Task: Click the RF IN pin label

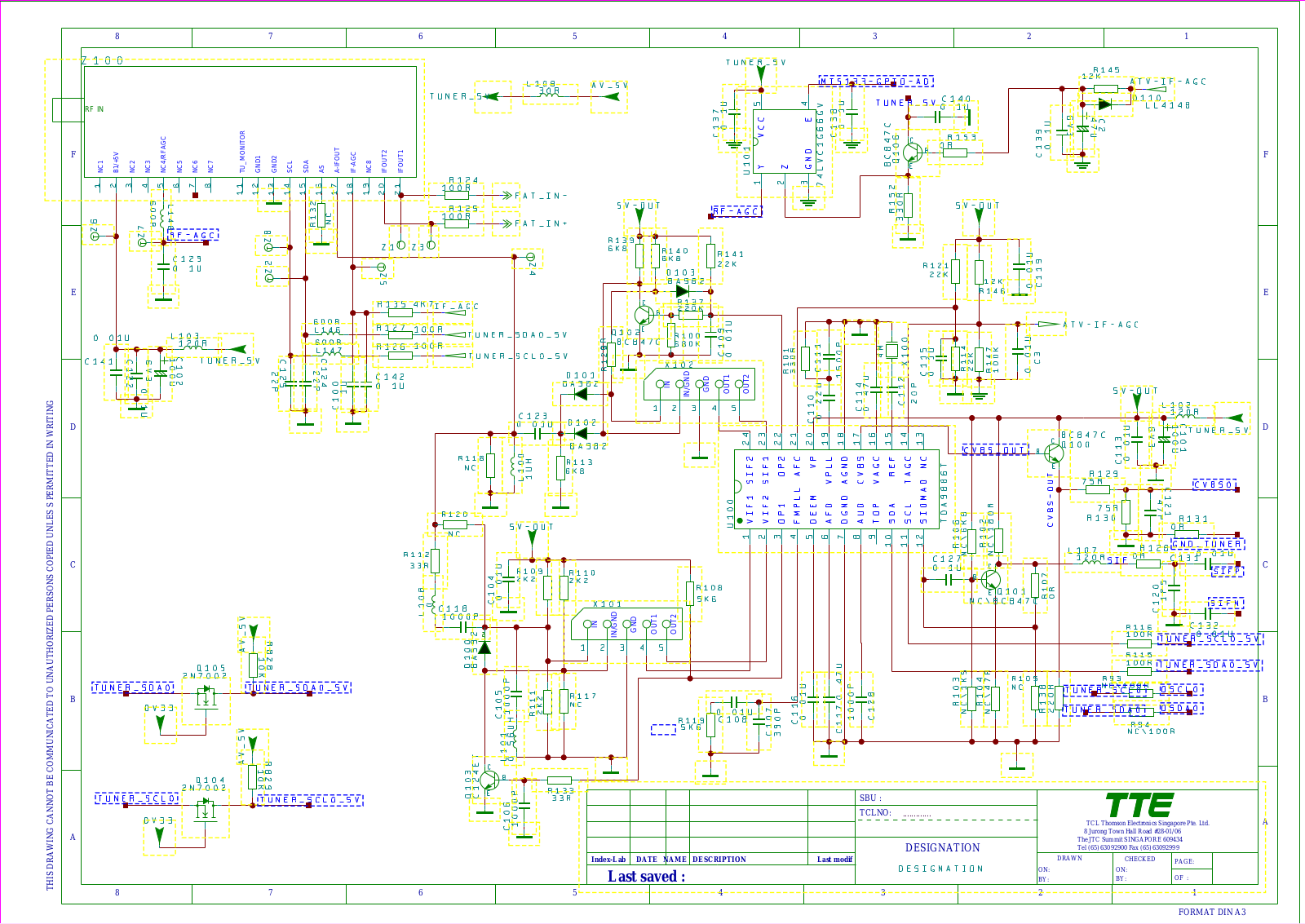Action: [95, 109]
